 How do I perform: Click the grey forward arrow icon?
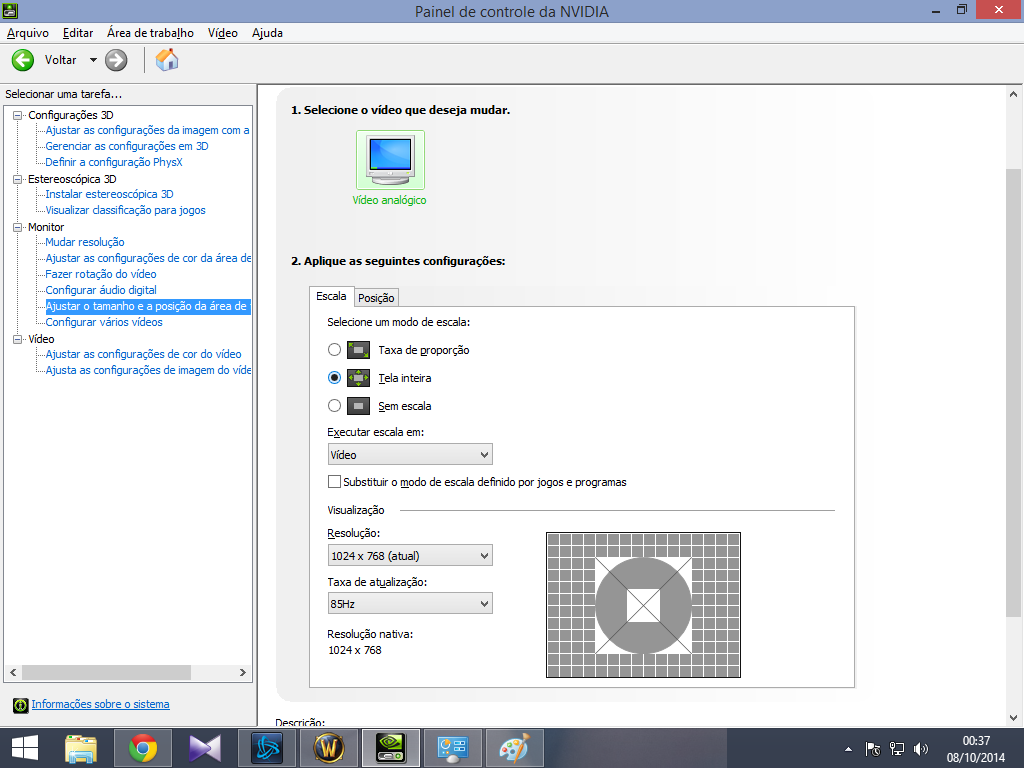pos(116,60)
